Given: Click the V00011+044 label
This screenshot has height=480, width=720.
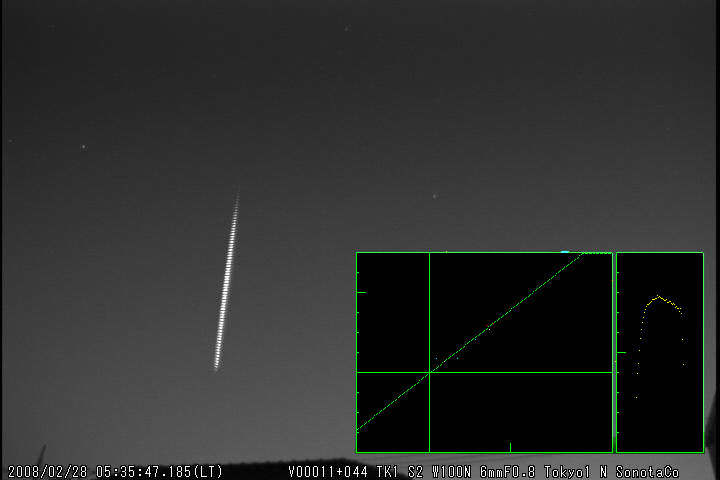Looking at the screenshot, I should [329, 472].
